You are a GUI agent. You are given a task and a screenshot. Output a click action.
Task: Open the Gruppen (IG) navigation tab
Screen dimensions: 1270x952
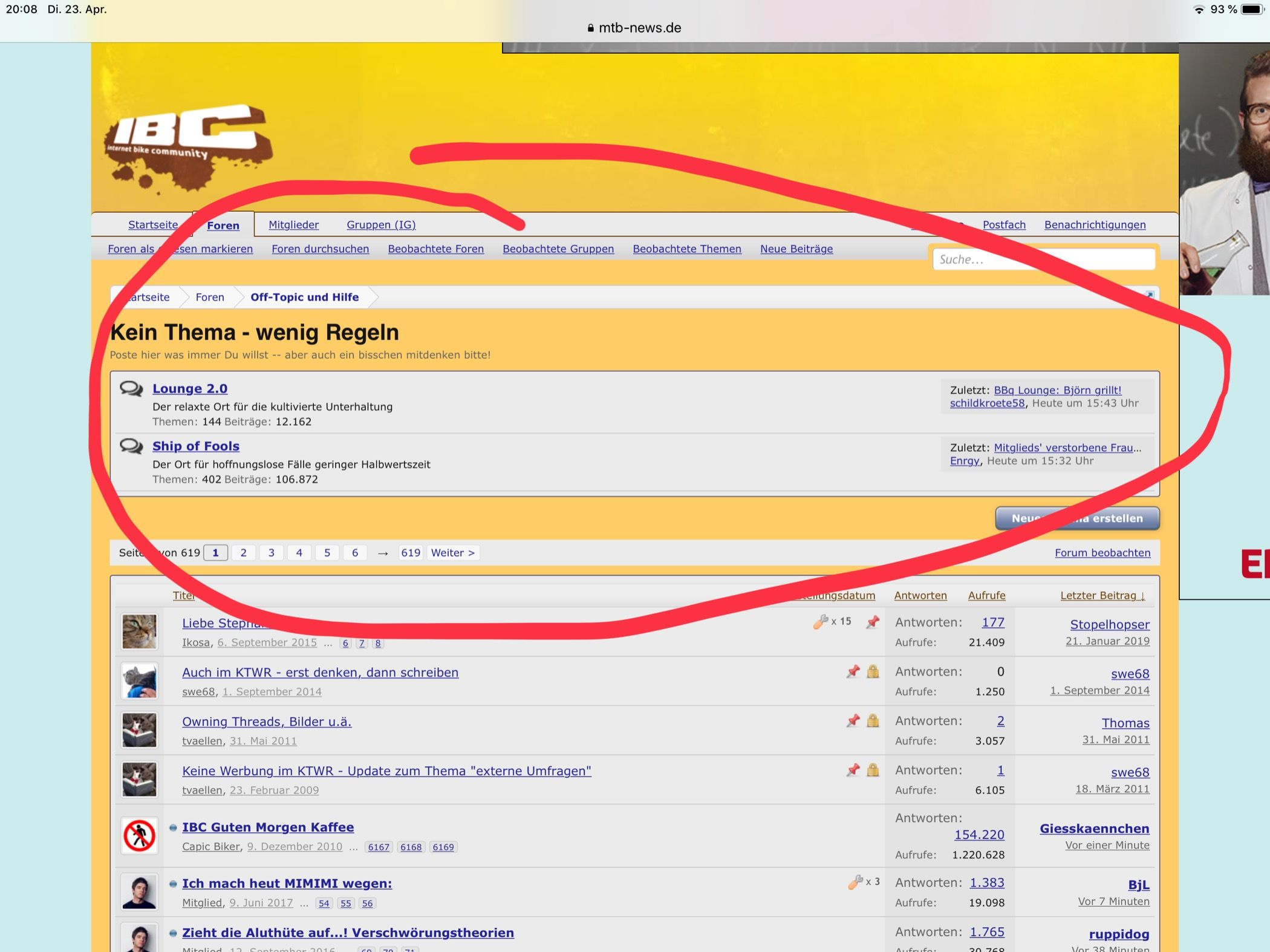(x=381, y=225)
